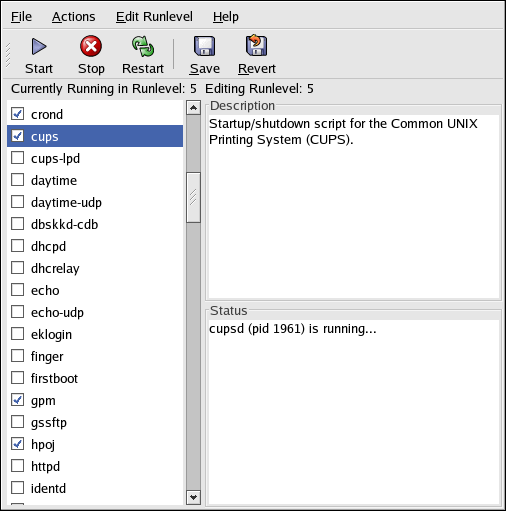Open the Actions menu
The width and height of the screenshot is (506, 511).
(x=74, y=17)
